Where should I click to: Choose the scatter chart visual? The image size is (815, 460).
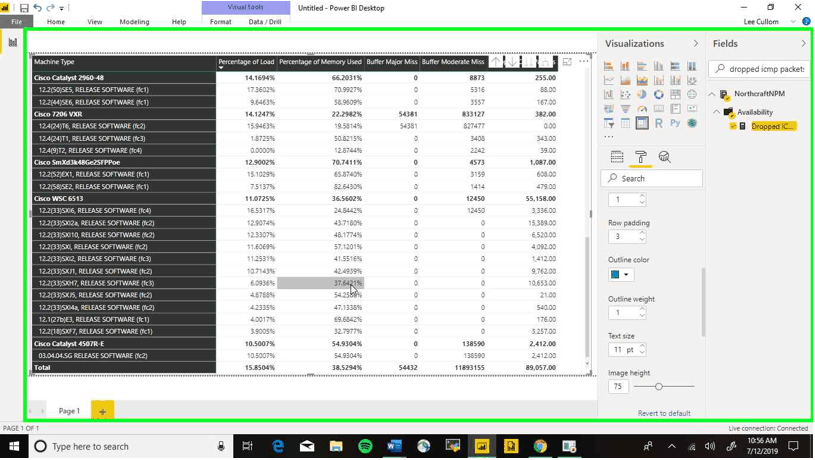click(x=625, y=95)
